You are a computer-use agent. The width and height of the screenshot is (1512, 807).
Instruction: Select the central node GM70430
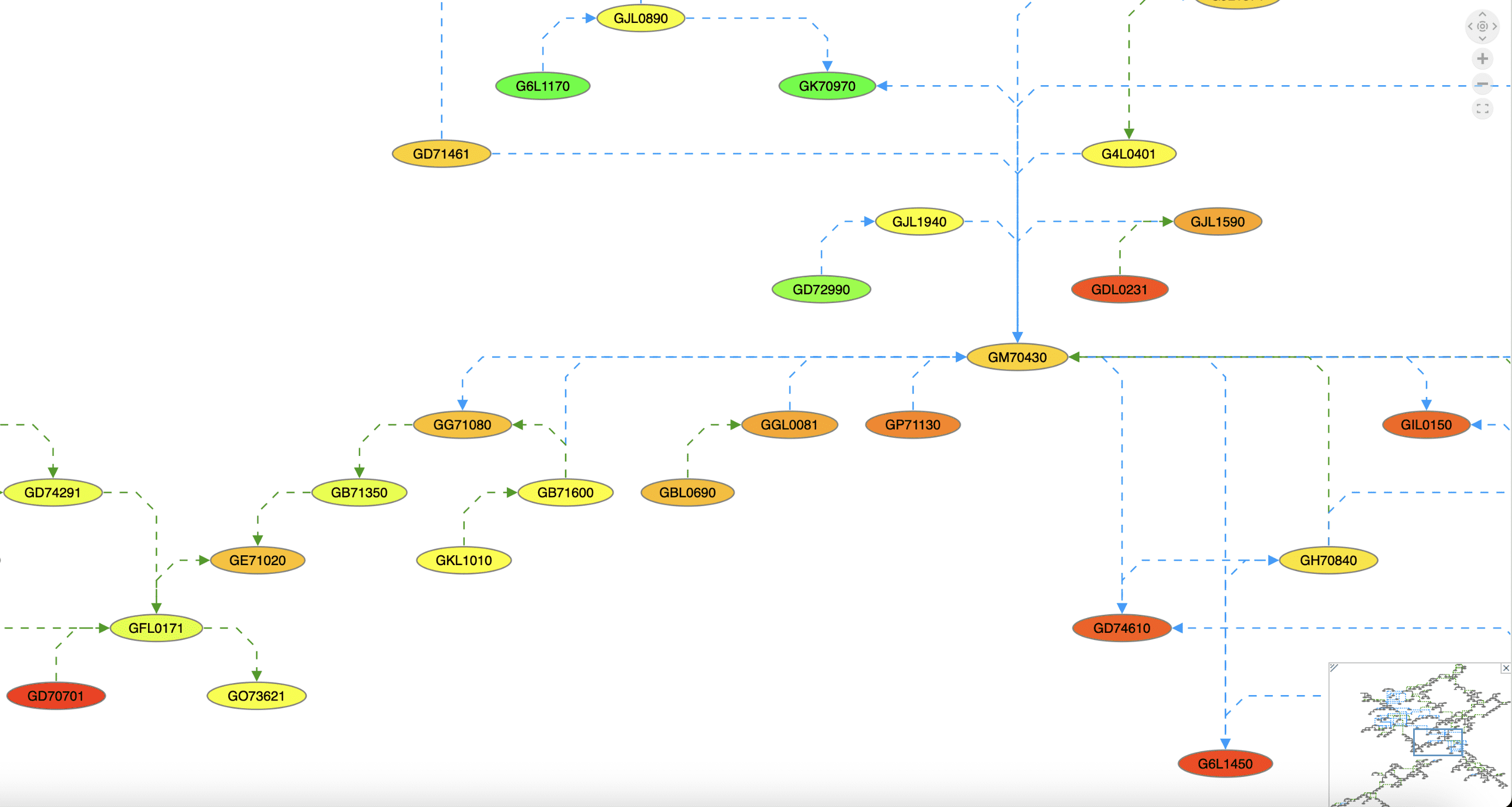tap(1017, 357)
